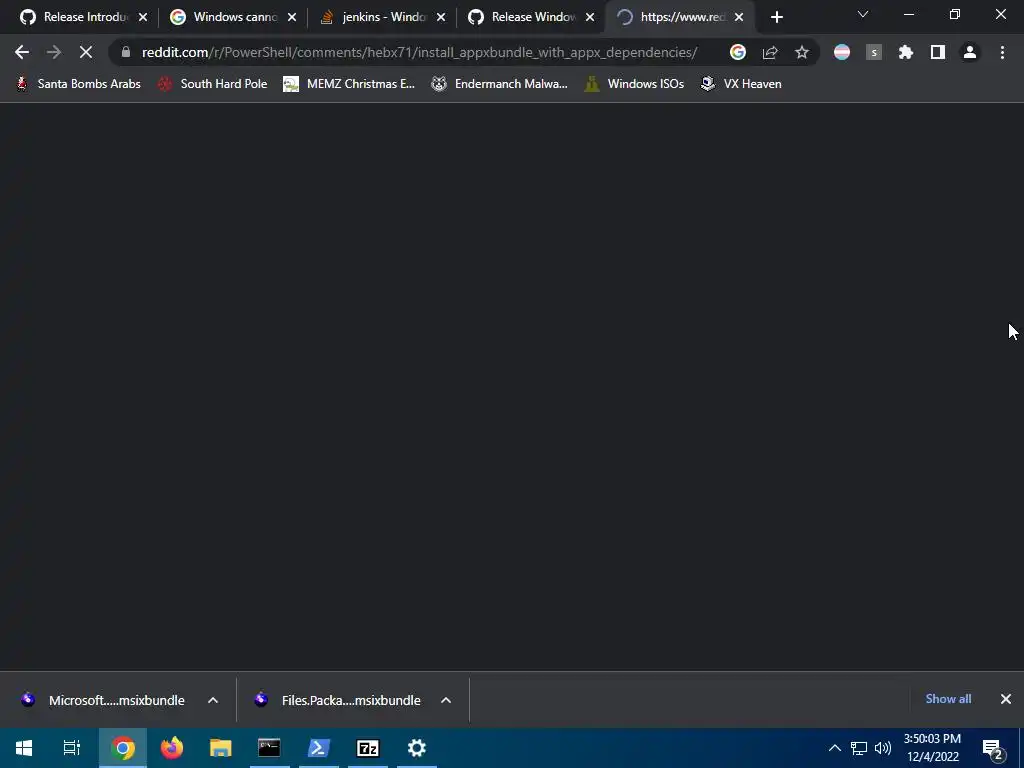1024x768 pixels.
Task: Bookmark this tab with the star
Action: 802,52
